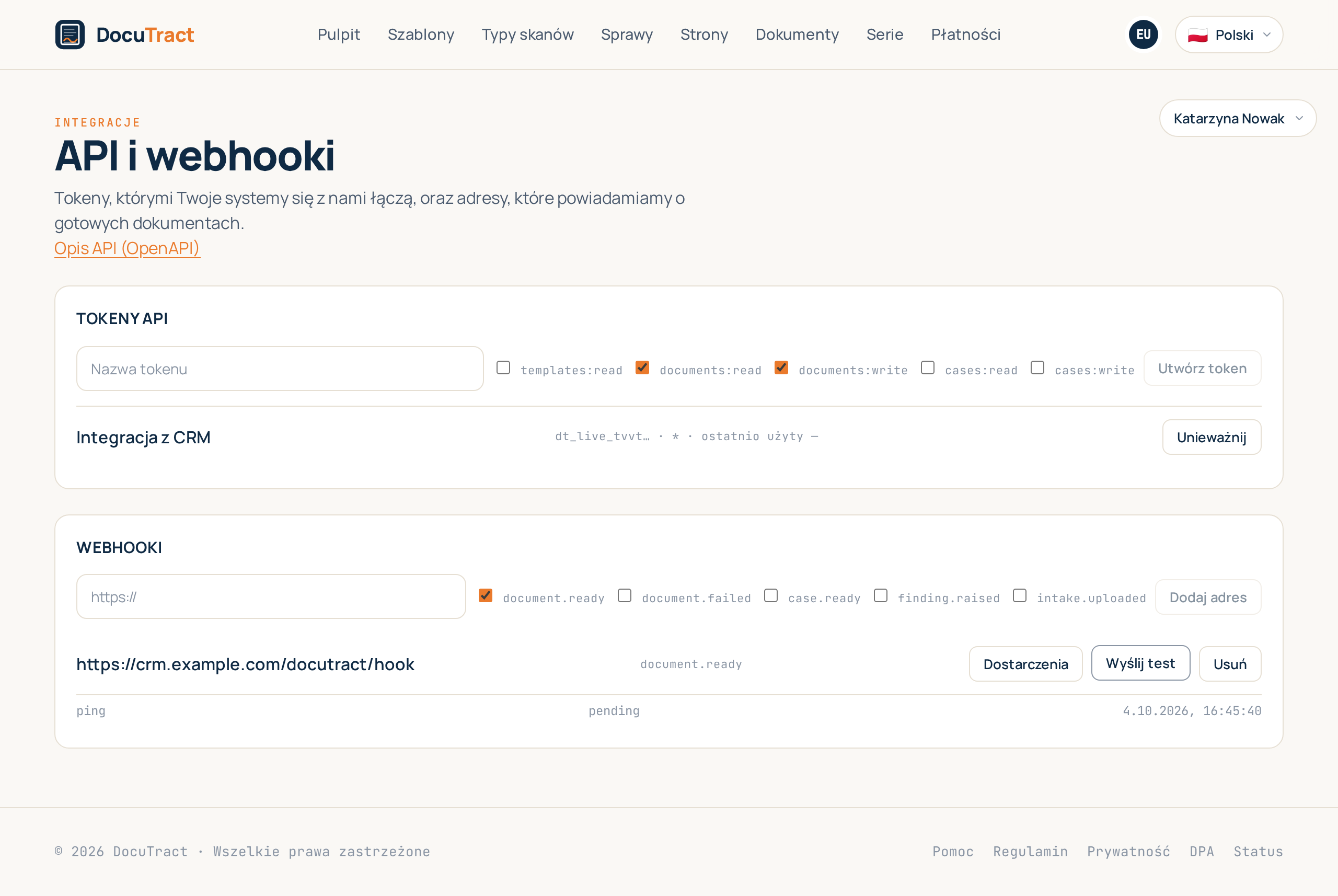1338x896 pixels.
Task: Open the Dokumenty section
Action: (797, 35)
